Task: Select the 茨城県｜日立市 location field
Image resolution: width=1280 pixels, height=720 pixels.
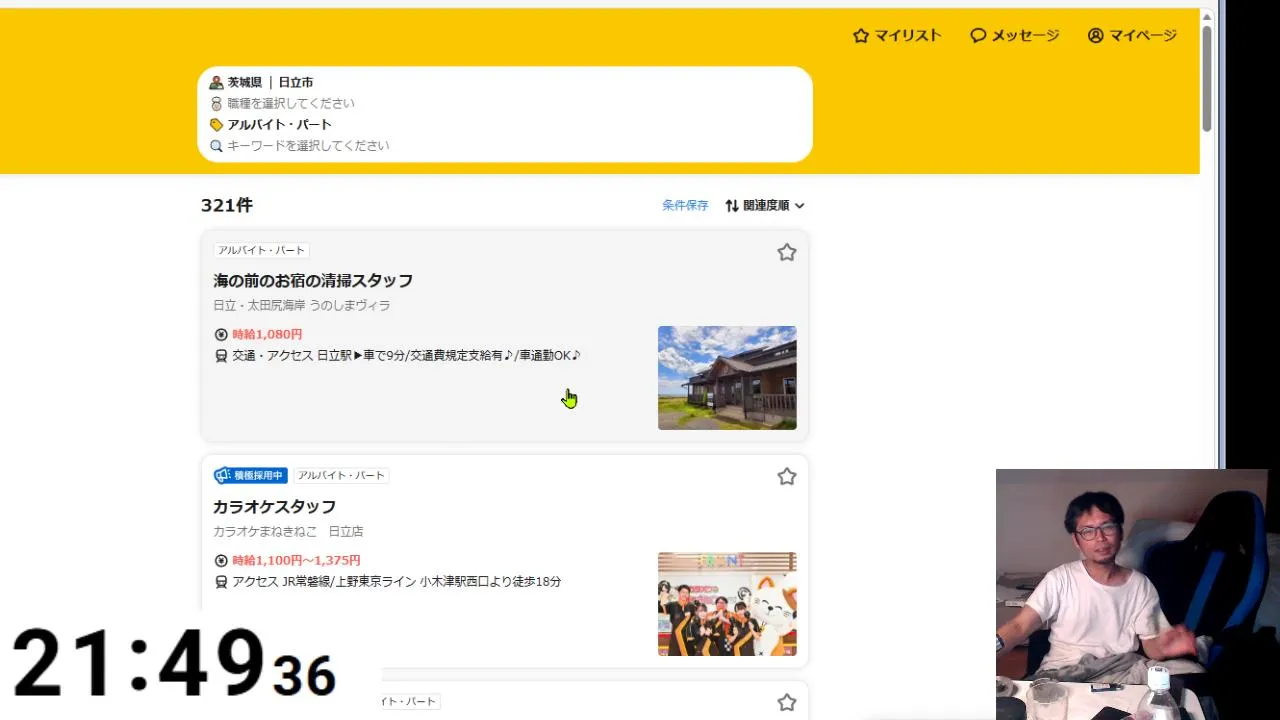Action: click(x=505, y=82)
